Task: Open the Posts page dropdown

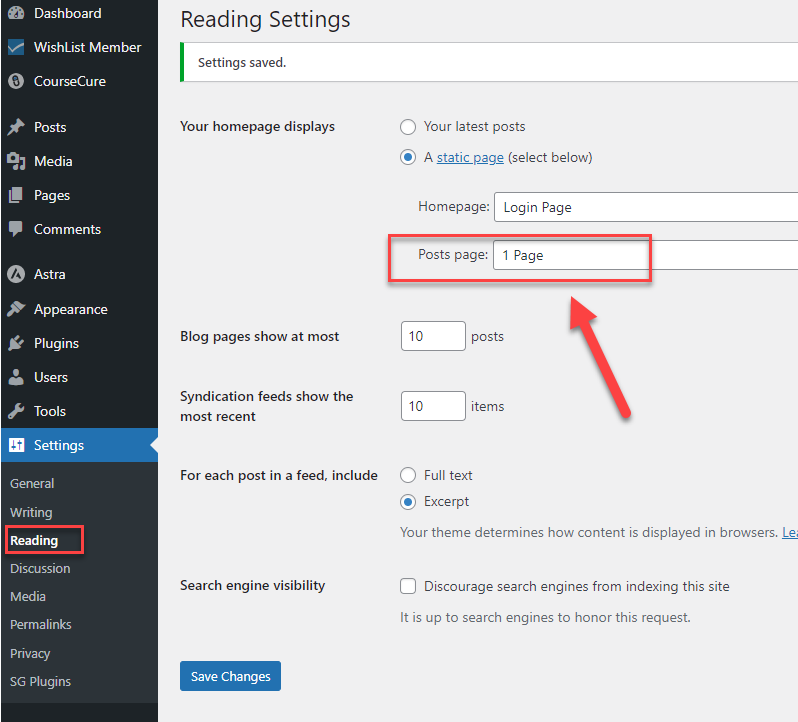Action: 646,255
